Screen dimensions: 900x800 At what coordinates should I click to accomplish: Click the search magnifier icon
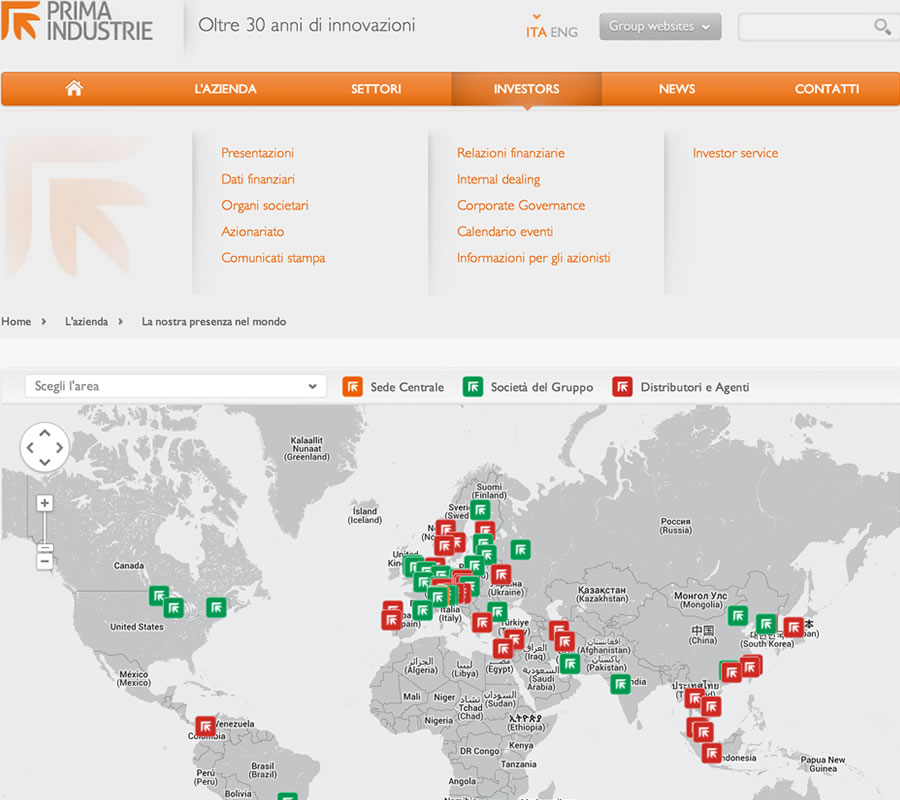point(882,26)
